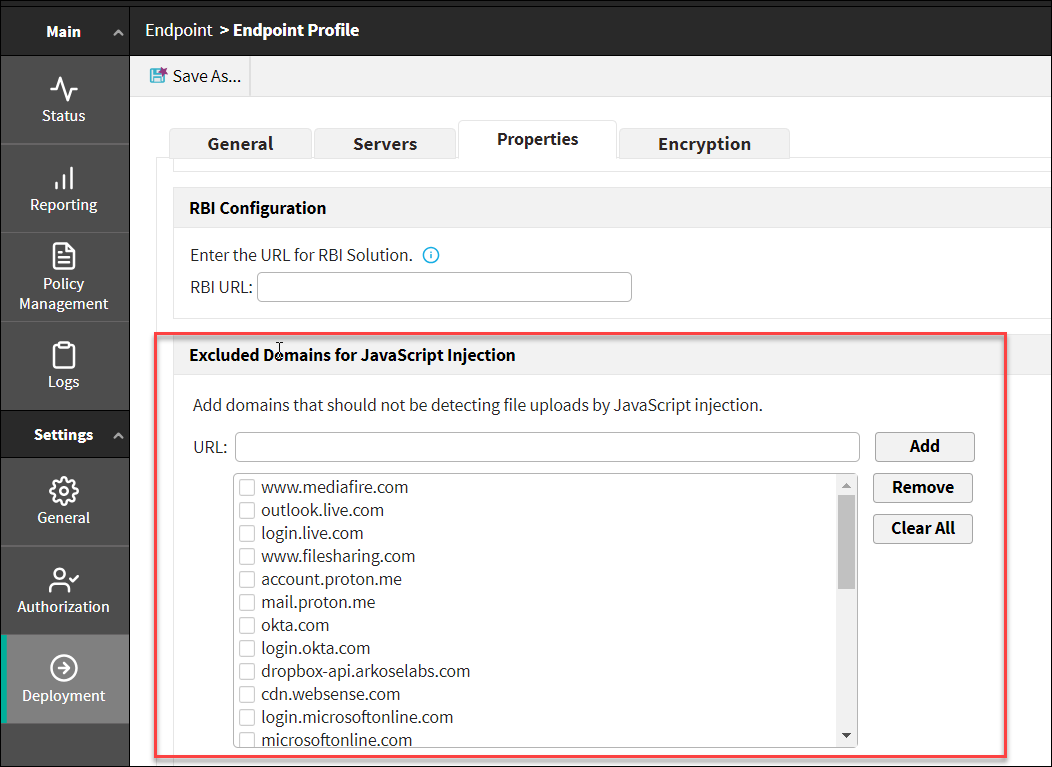Tick the okta.com domain checkbox
This screenshot has width=1052, height=767.
click(x=246, y=626)
